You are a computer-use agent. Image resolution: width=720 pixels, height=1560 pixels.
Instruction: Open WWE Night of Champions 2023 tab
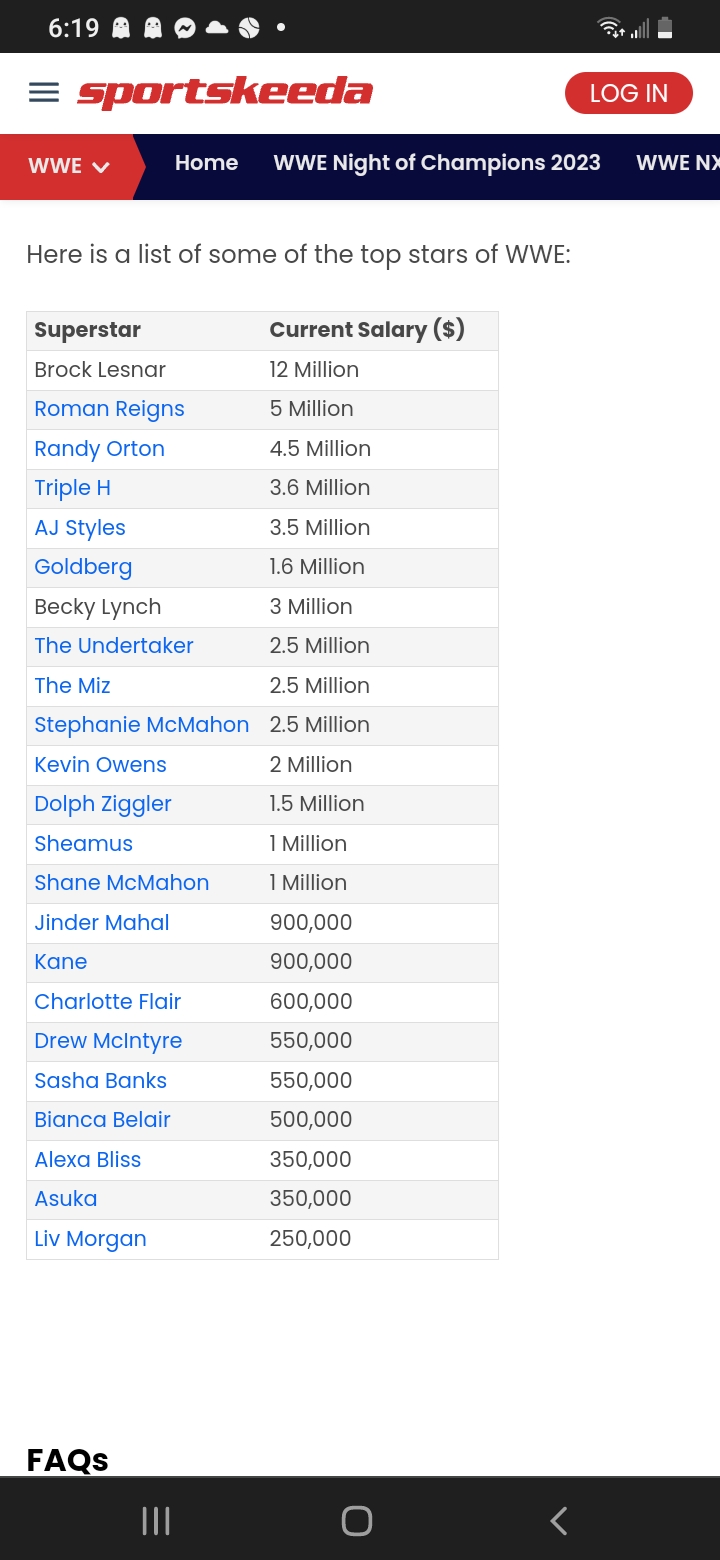[437, 163]
